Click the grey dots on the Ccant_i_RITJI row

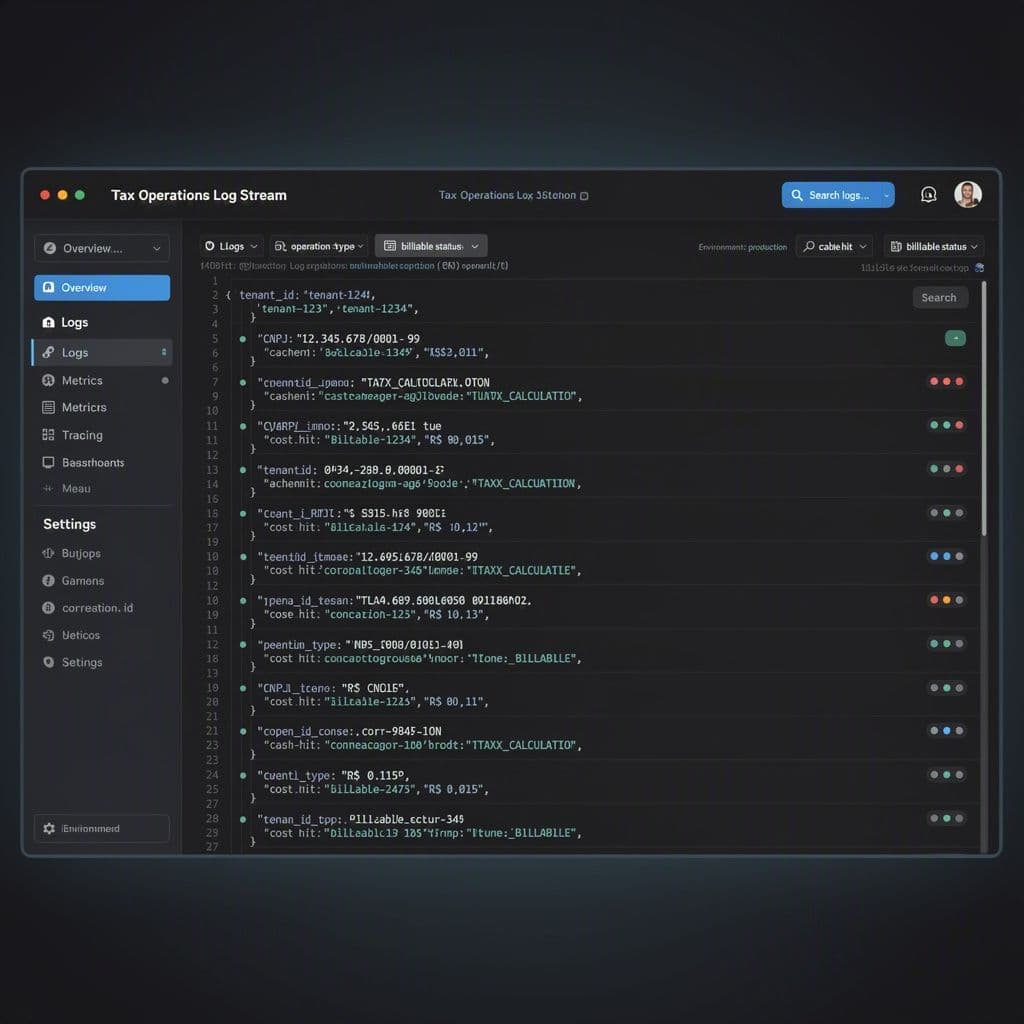coord(946,513)
